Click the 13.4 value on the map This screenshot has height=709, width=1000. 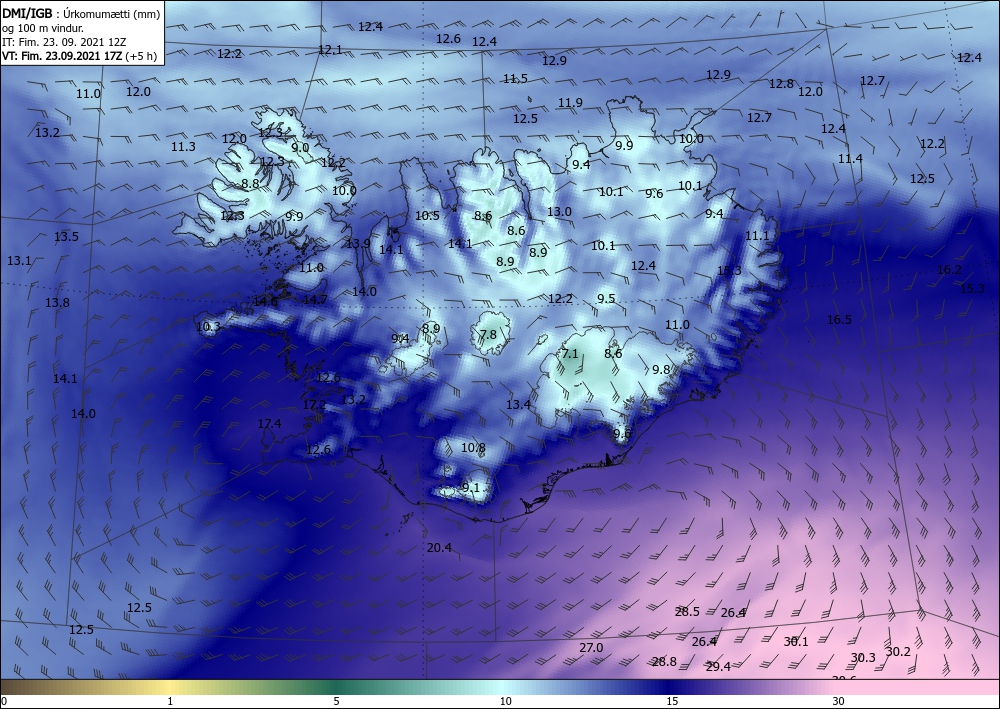tap(518, 404)
